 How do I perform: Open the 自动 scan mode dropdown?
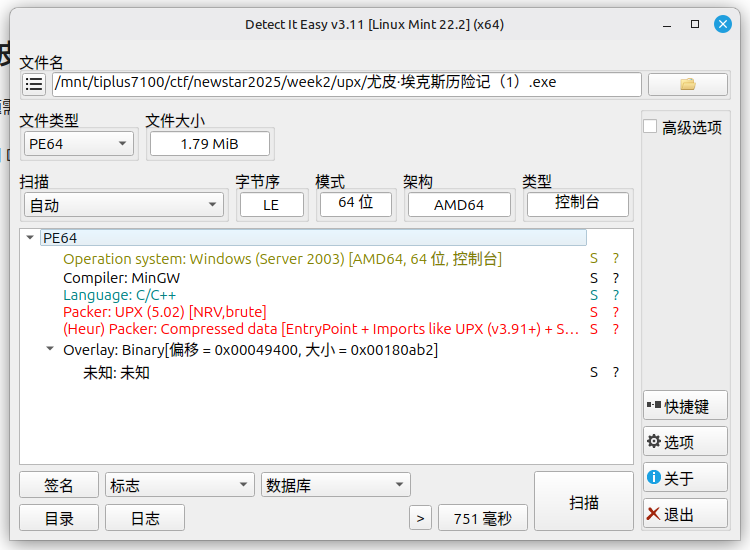(123, 205)
